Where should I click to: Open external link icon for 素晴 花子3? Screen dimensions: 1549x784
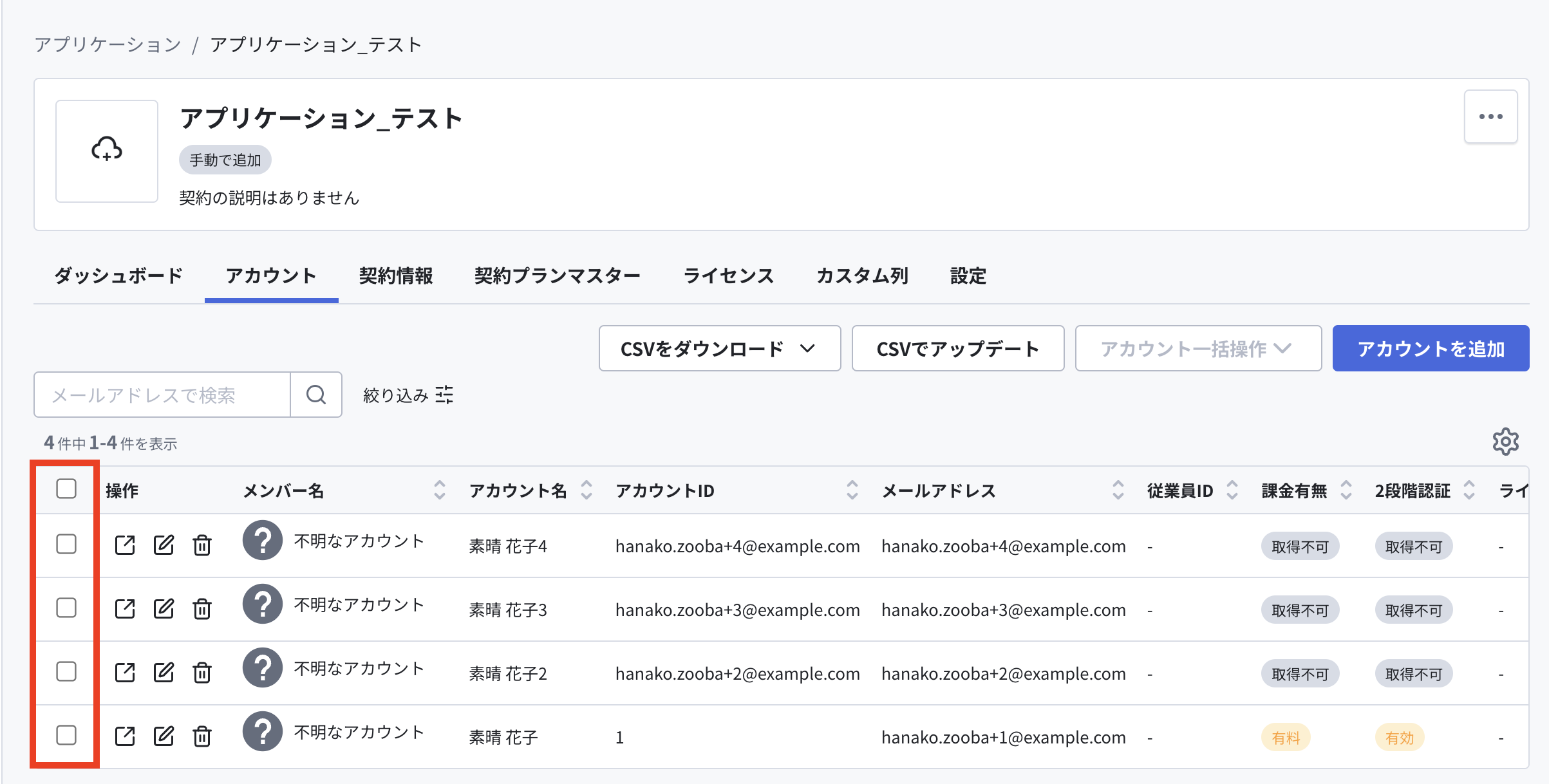point(125,609)
